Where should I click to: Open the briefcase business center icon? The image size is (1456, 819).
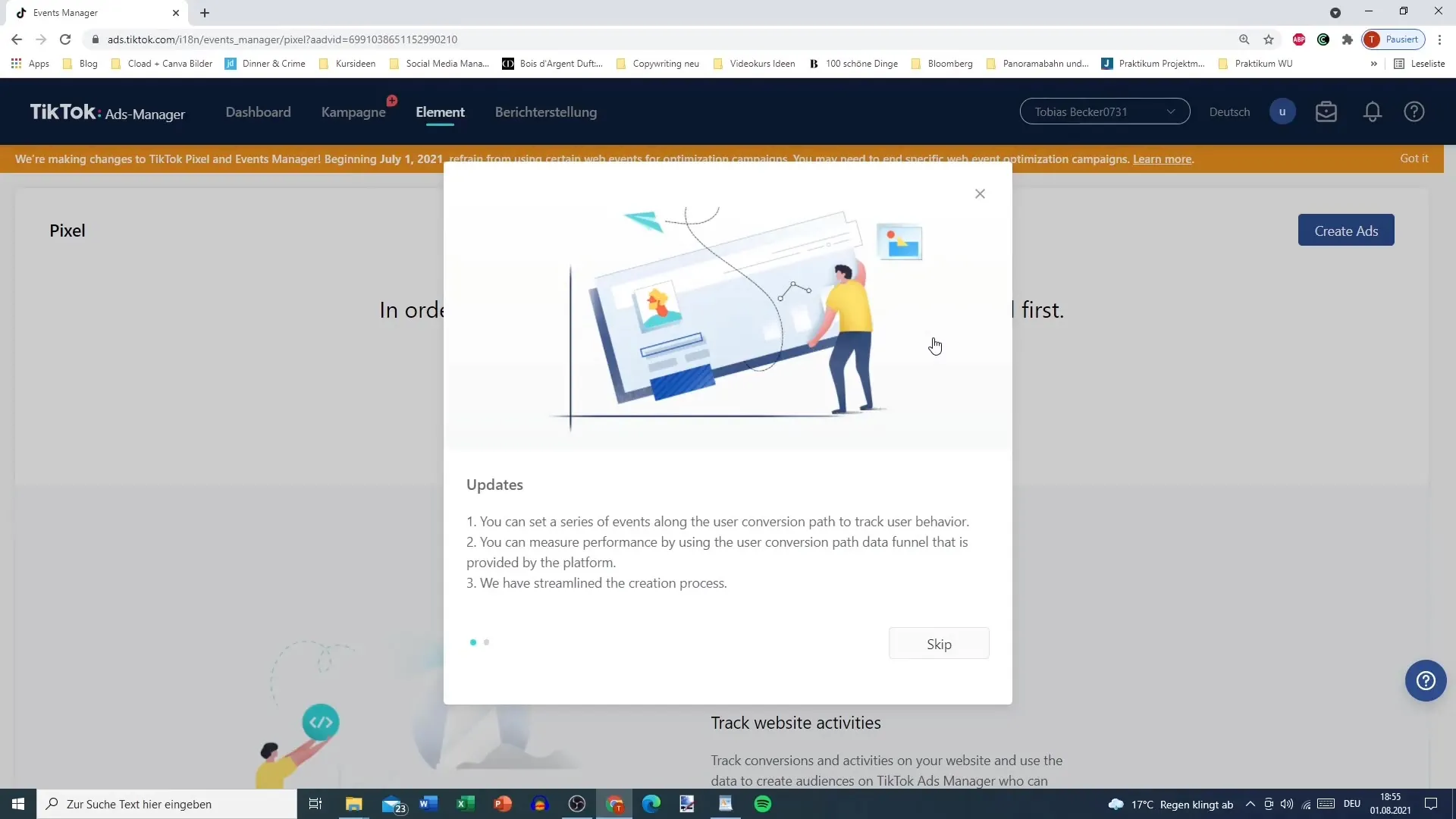tap(1326, 111)
